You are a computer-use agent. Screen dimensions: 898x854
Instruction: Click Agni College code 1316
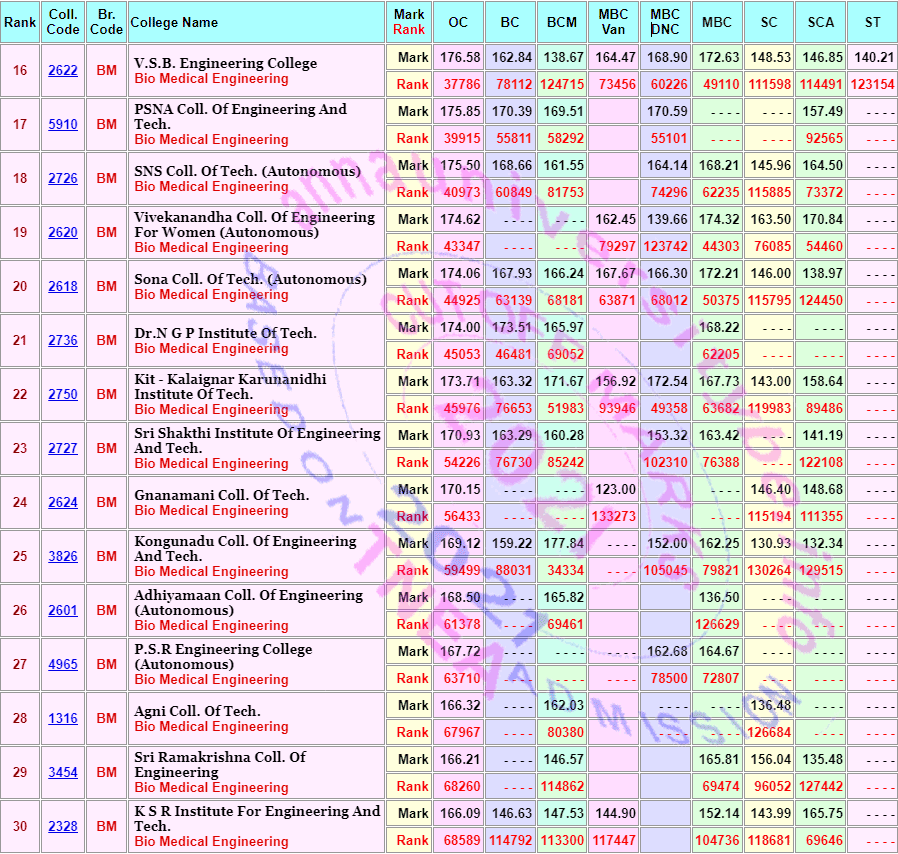(63, 718)
